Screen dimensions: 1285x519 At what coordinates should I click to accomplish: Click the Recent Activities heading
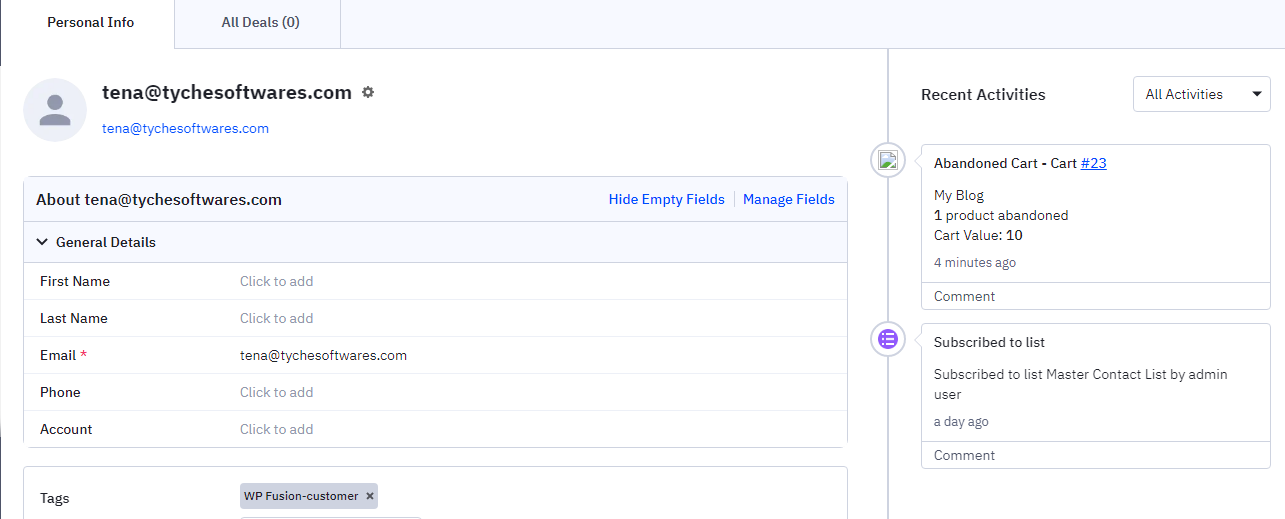983,95
